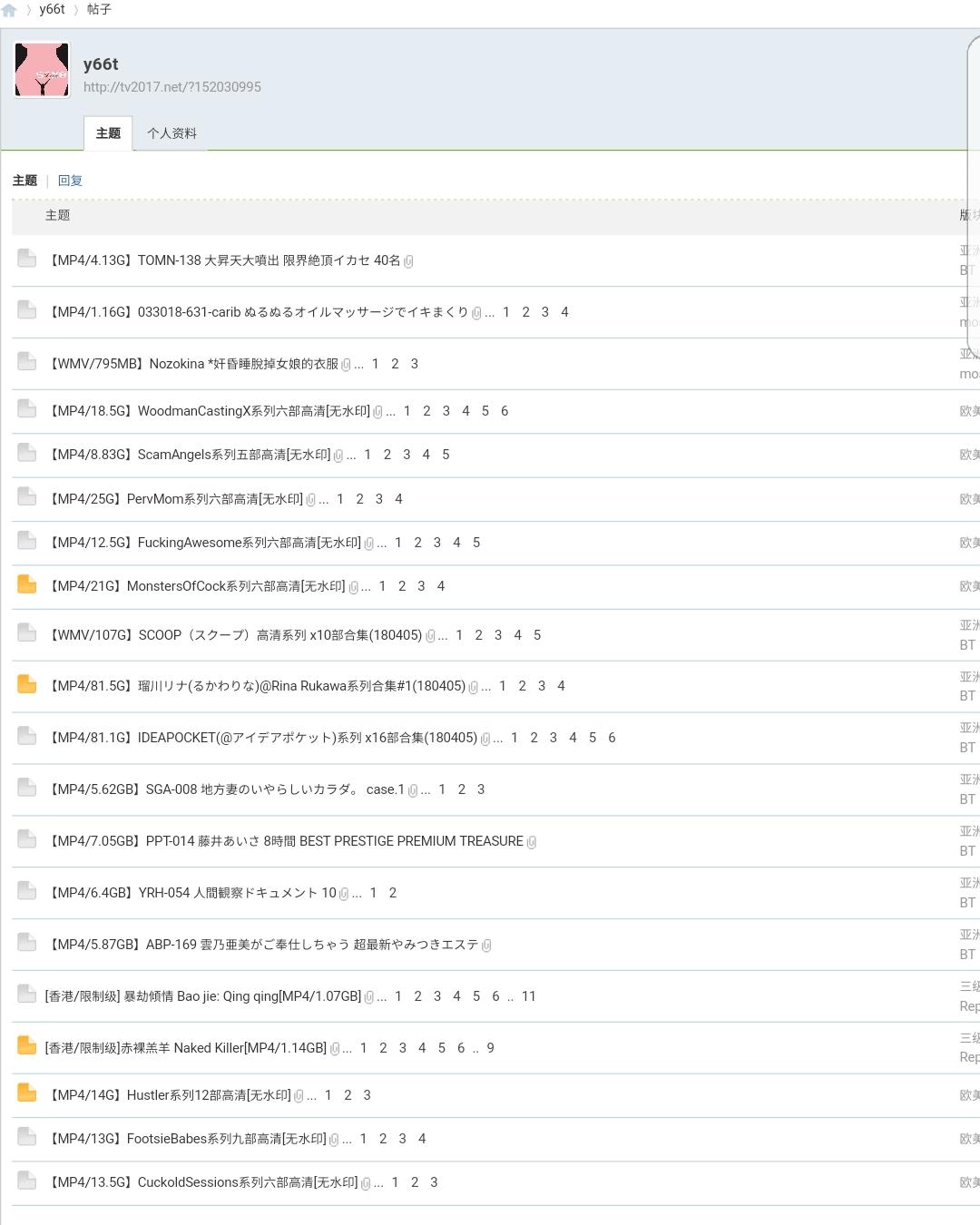
Task: Open the y66t breadcrumb link
Action: tap(52, 9)
